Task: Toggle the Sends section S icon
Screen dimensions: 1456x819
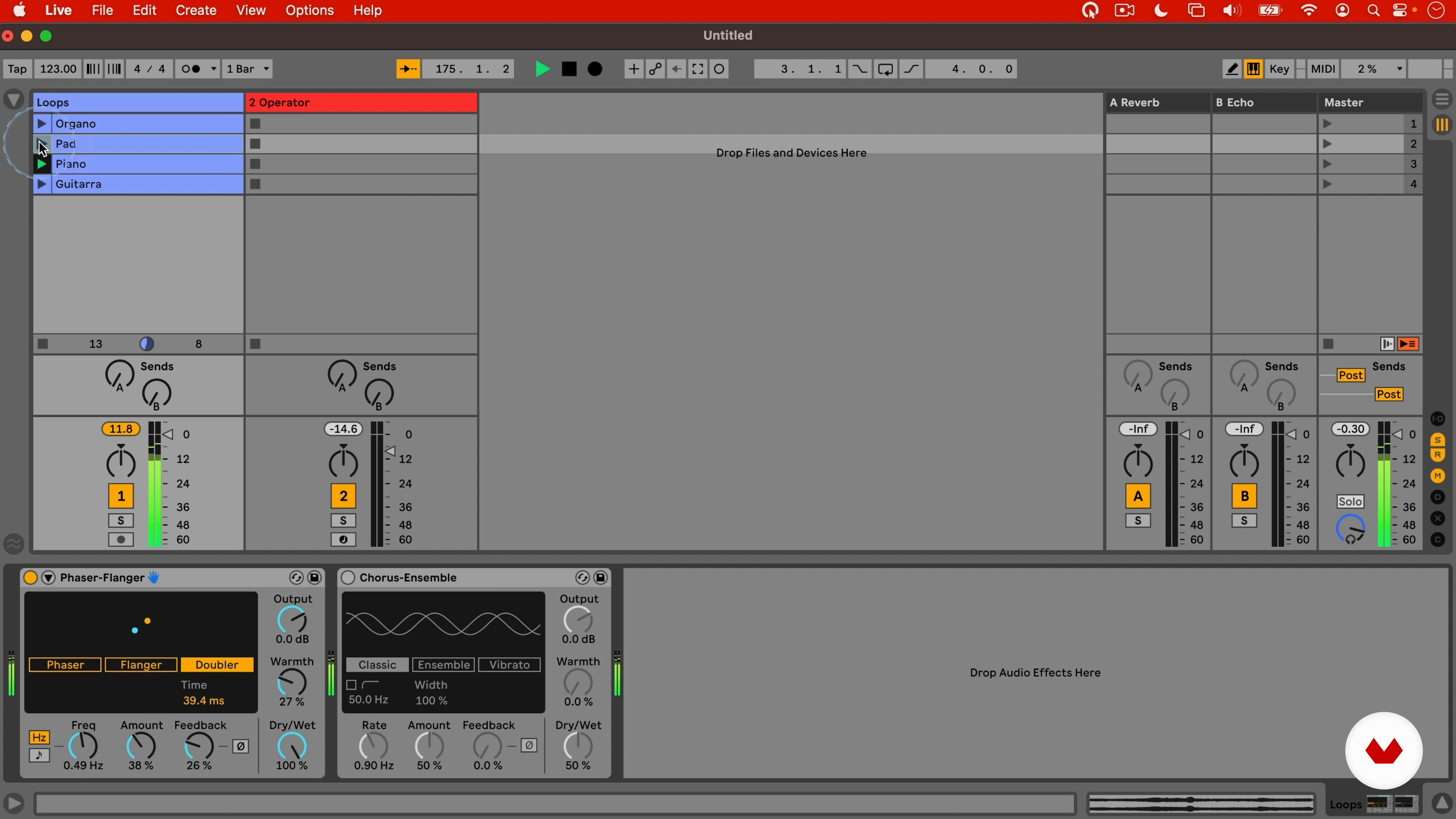Action: 1438,439
